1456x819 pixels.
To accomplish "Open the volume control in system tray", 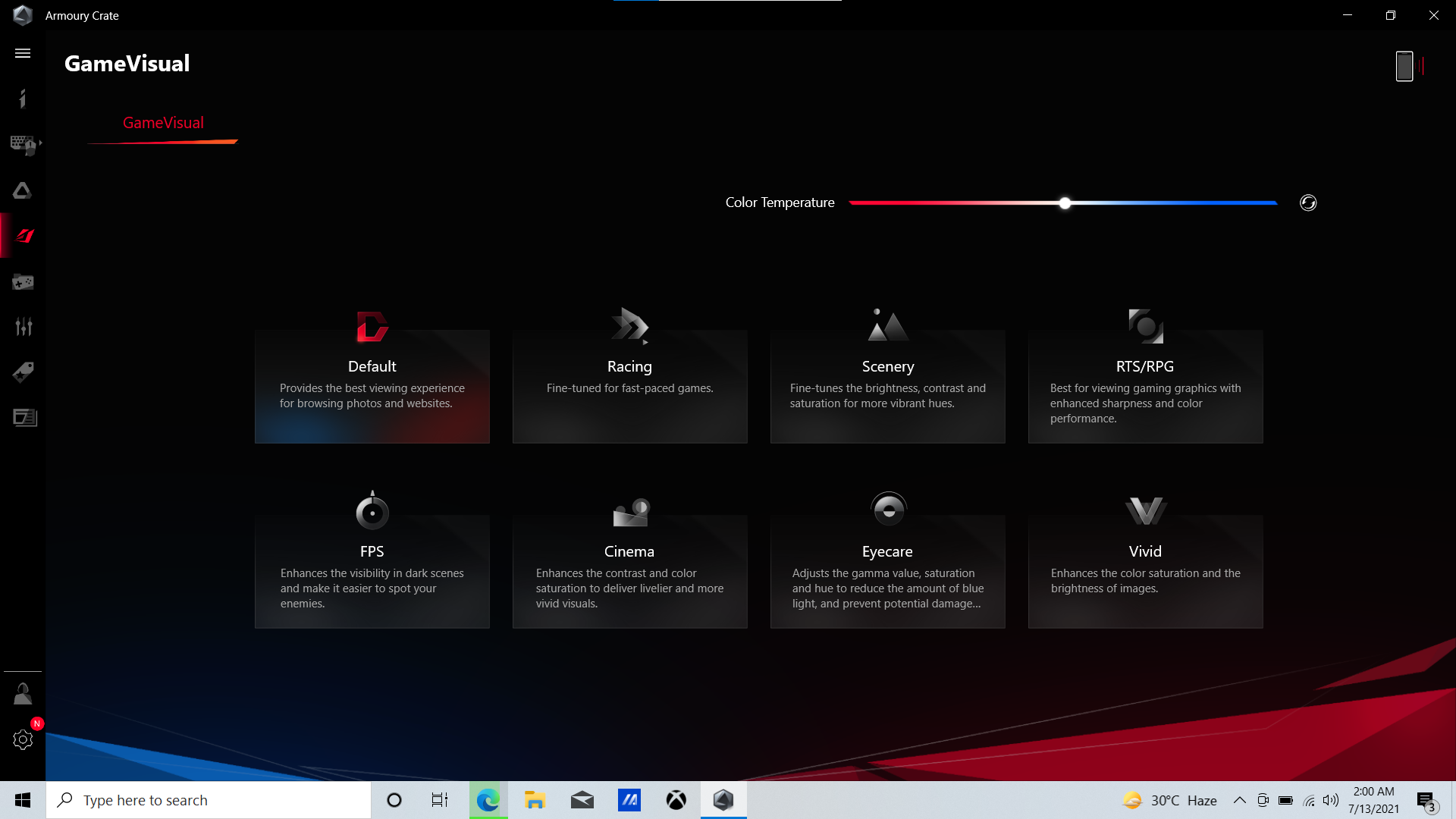I will tap(1331, 800).
